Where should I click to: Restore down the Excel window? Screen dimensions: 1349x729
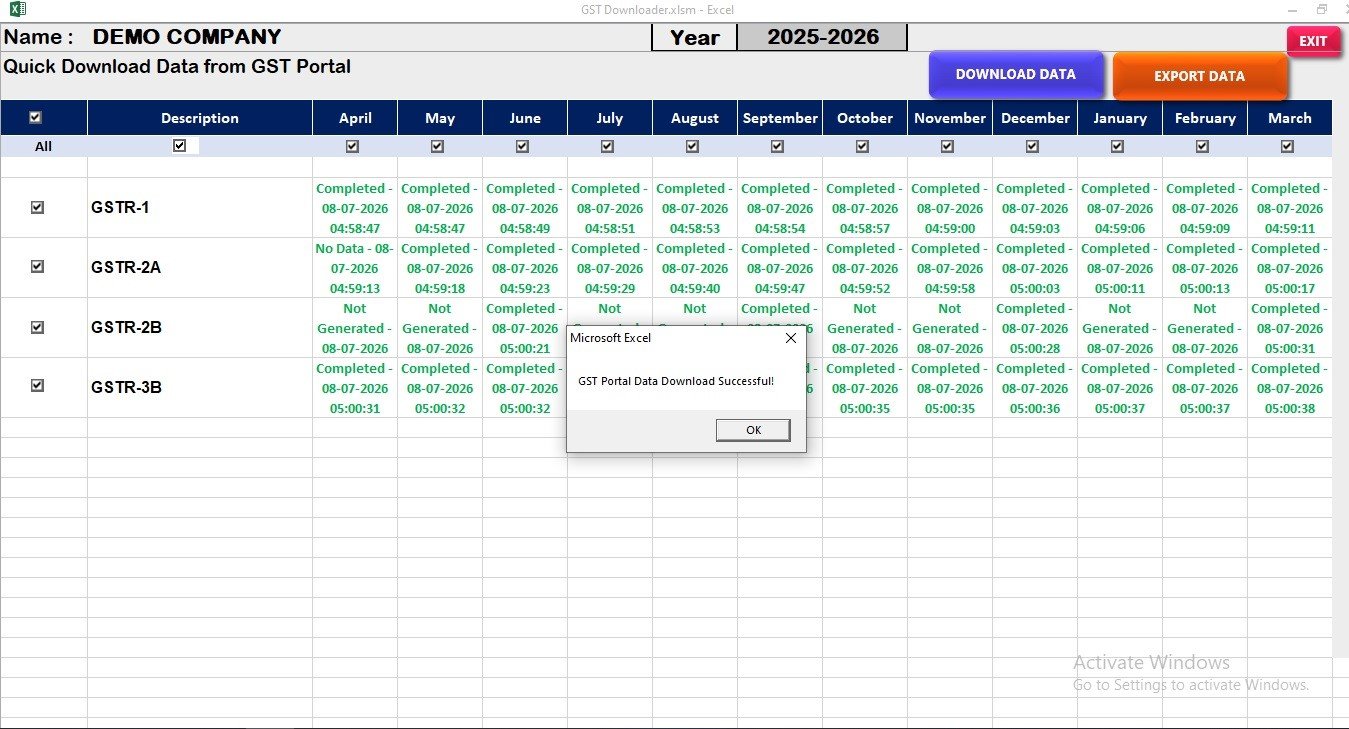[1321, 9]
